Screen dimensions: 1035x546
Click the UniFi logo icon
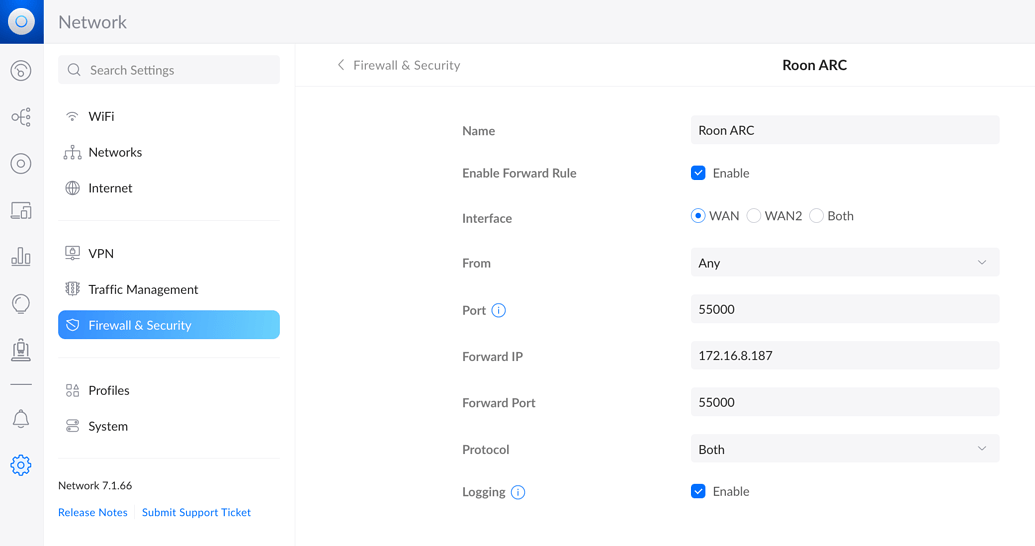[x=21, y=21]
